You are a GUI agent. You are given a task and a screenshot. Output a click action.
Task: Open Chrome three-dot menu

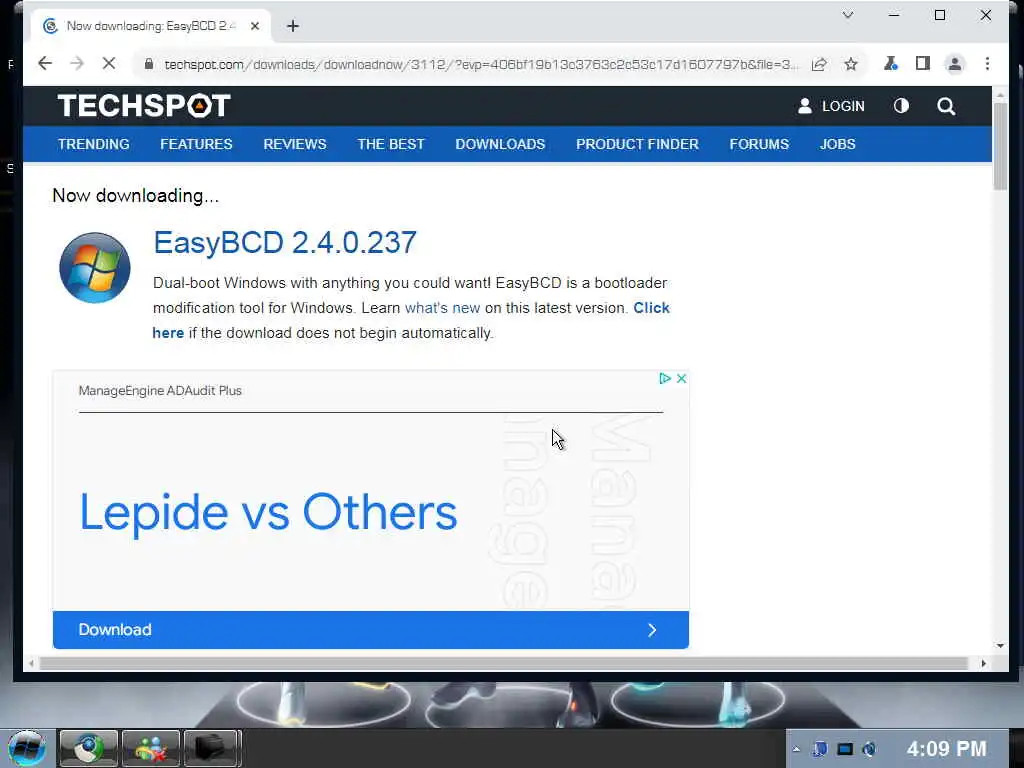click(x=987, y=63)
